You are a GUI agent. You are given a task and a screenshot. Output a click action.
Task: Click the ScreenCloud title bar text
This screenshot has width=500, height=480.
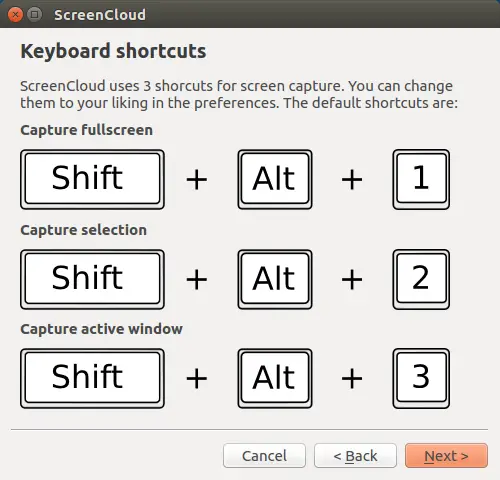[100, 15]
